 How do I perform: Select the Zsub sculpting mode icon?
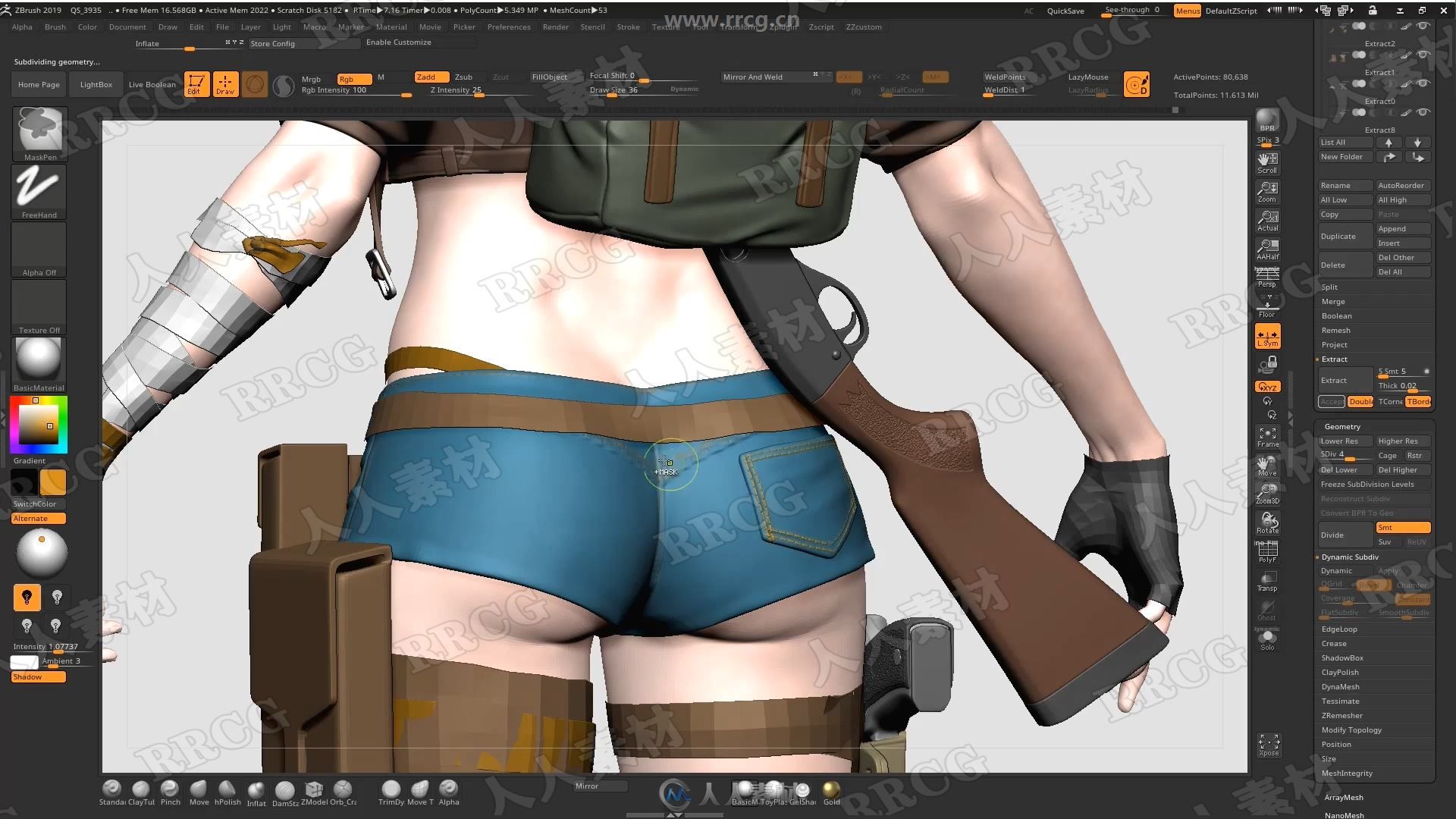click(463, 76)
